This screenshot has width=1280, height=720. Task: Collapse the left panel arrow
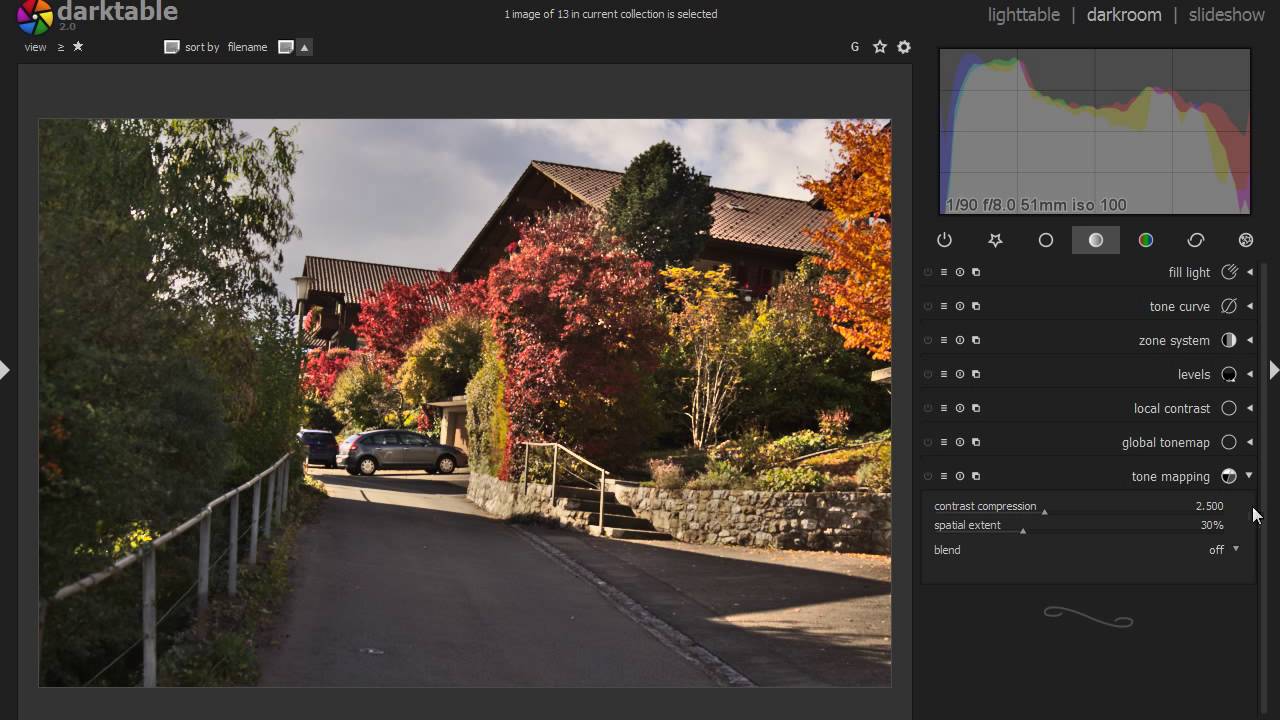[5, 370]
